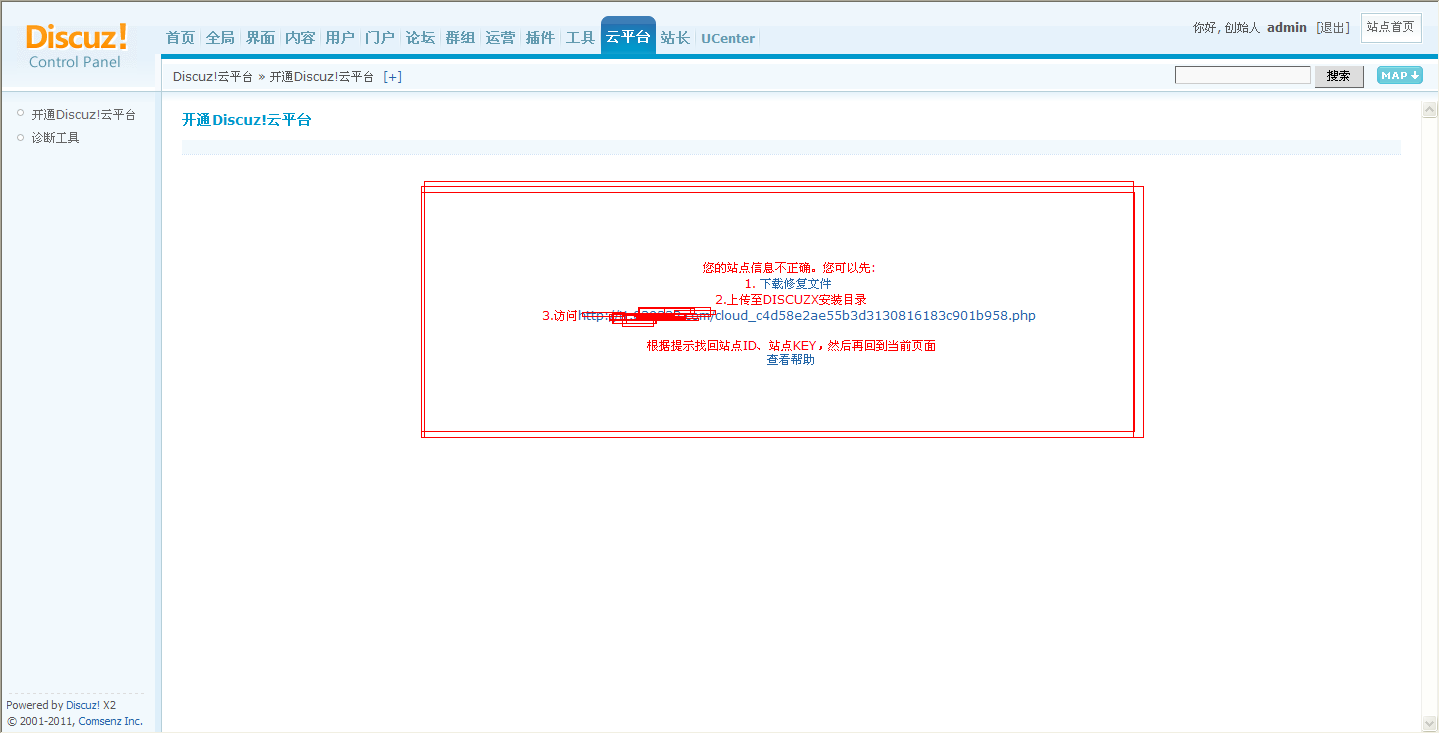Click the 您的站点信息不正确 message
This screenshot has height=734, width=1440.
point(789,268)
